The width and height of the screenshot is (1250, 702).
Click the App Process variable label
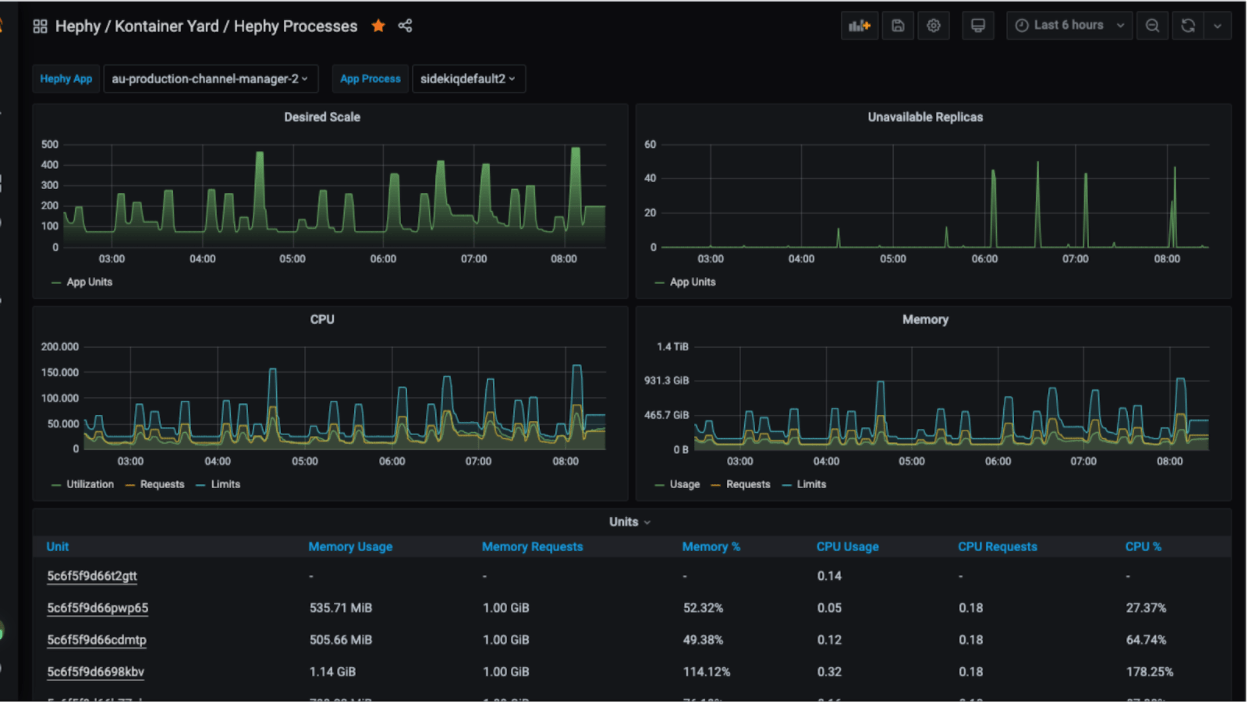[370, 79]
